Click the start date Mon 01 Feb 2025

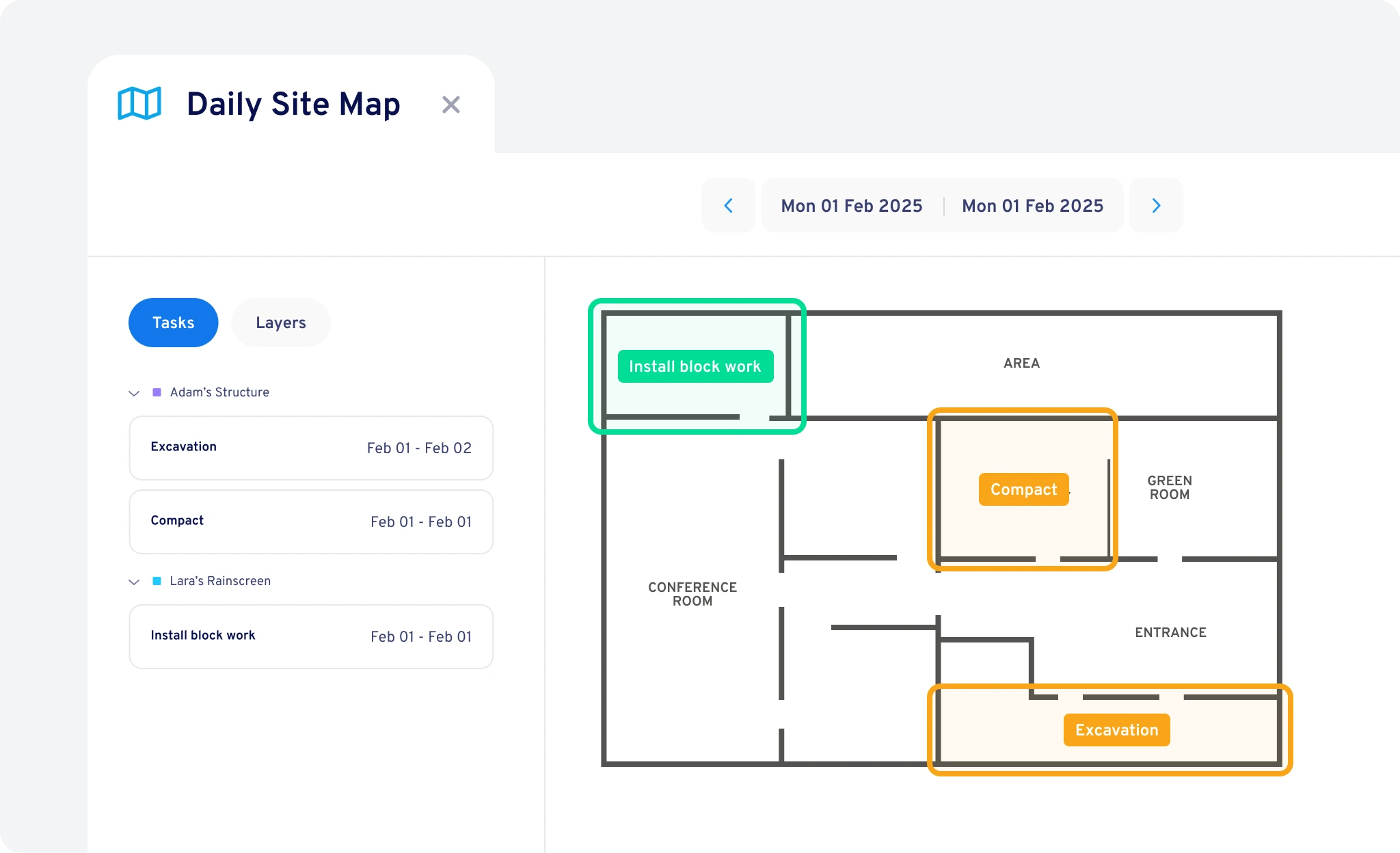click(x=852, y=206)
